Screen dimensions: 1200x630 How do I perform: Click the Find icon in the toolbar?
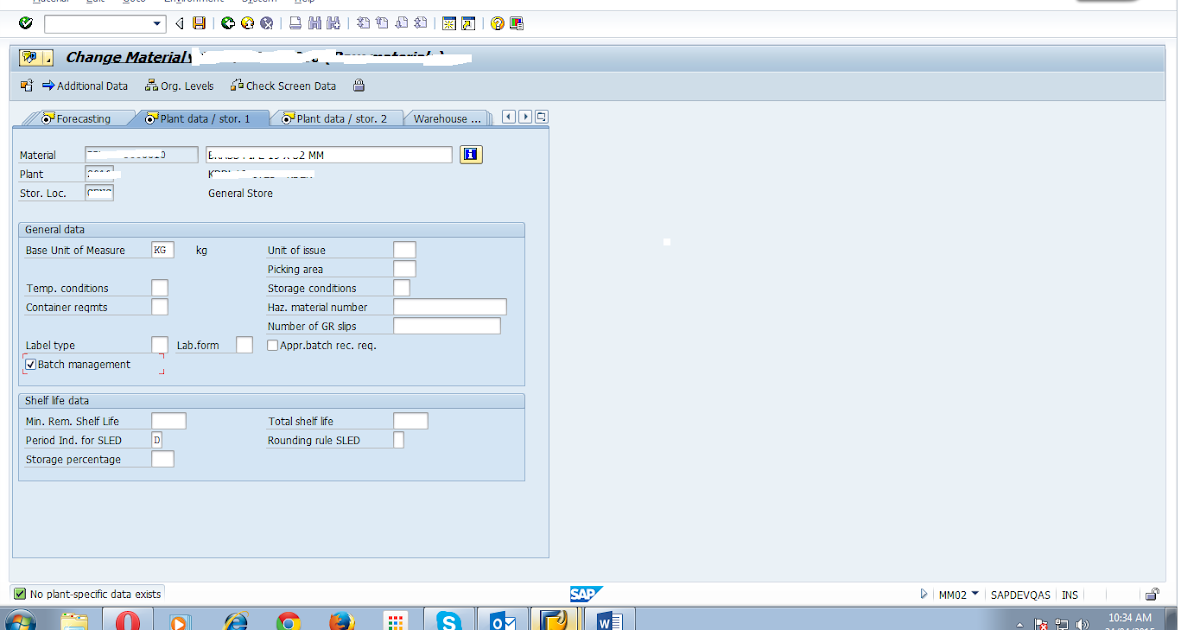[x=315, y=23]
